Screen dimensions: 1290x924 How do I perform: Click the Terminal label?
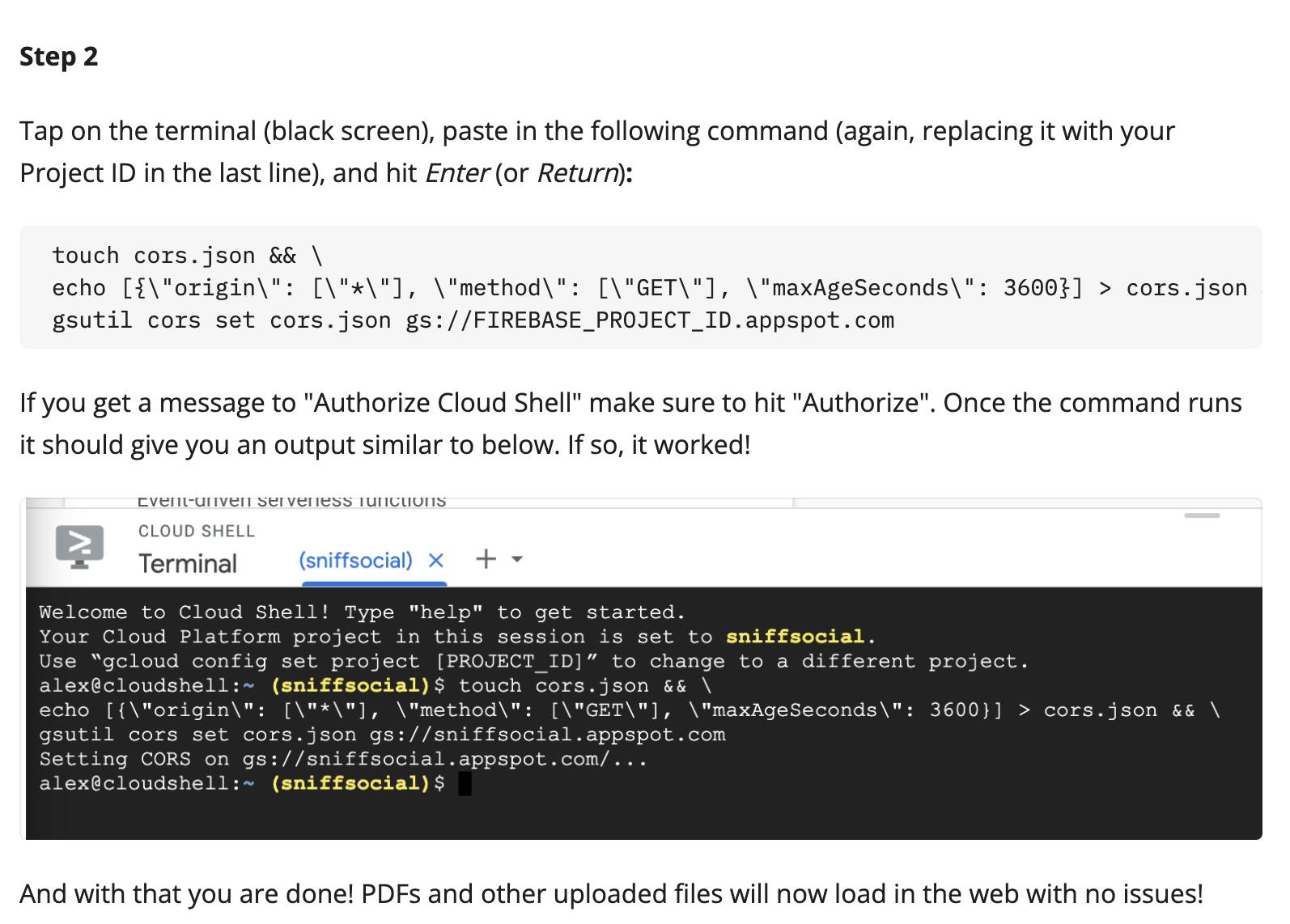(188, 563)
